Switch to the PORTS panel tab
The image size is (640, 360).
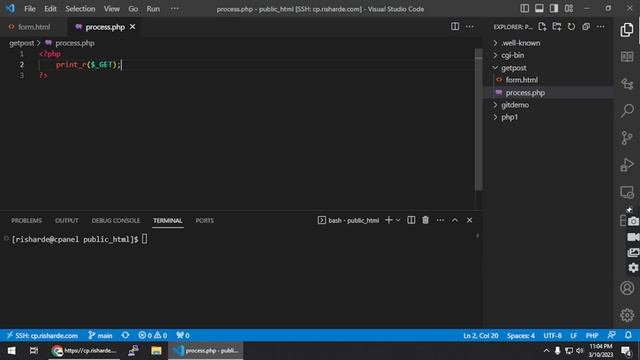coord(204,220)
